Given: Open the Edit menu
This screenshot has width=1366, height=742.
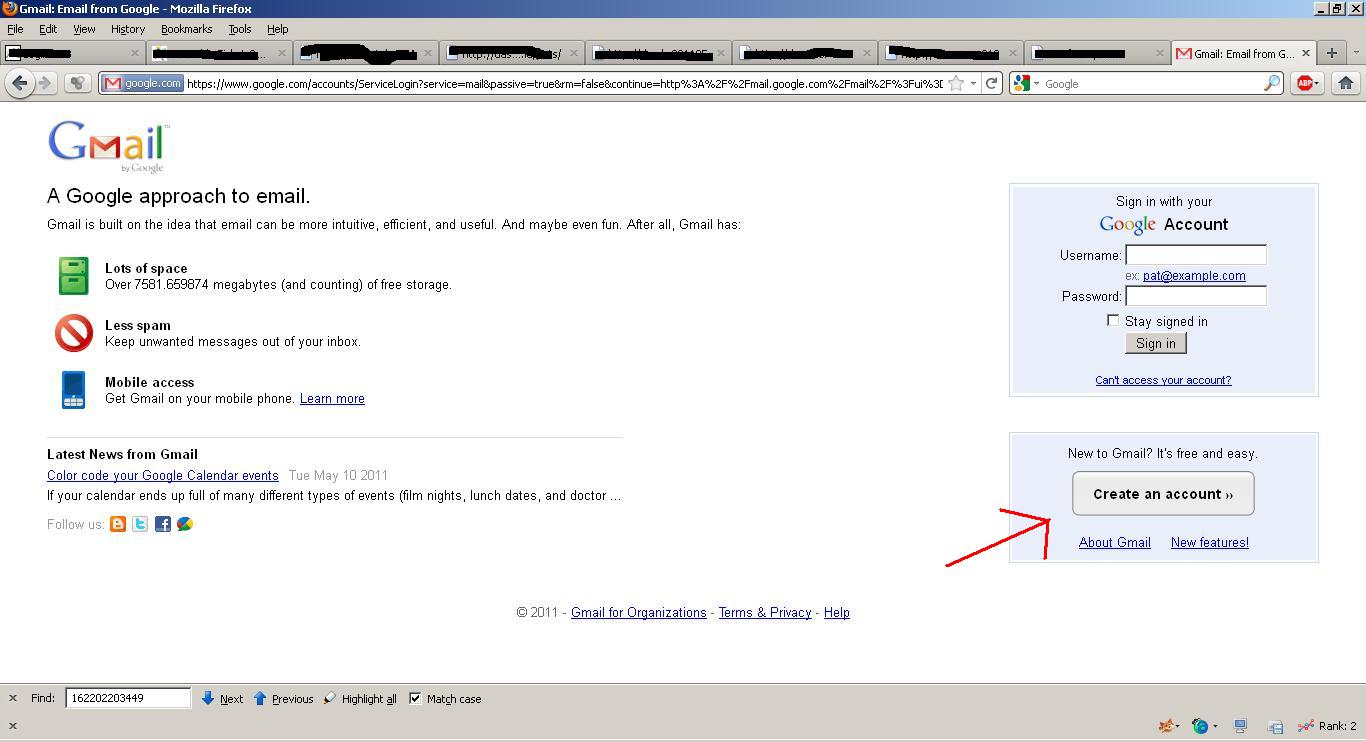Looking at the screenshot, I should point(47,29).
